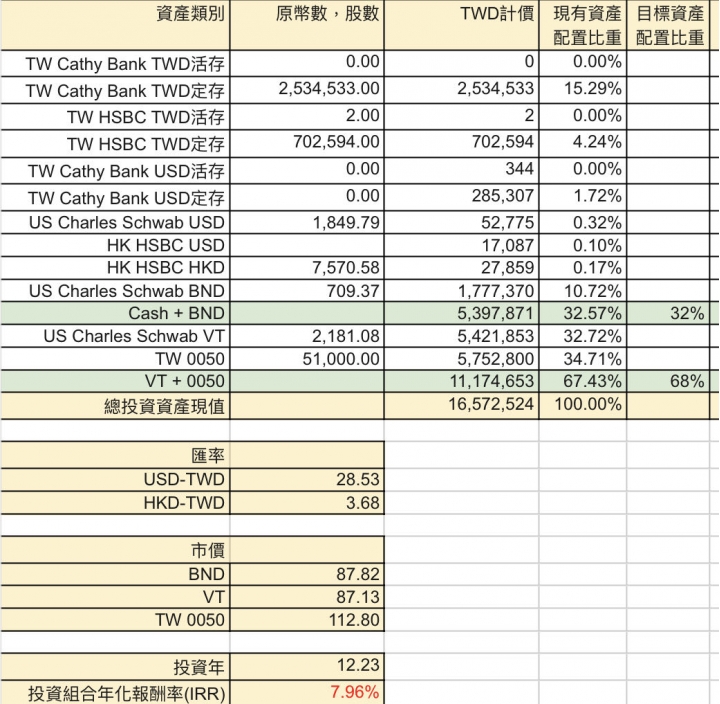Viewport: 720px width, 704px height.
Task: Select the 4.24% allocation cell
Action: pos(583,144)
